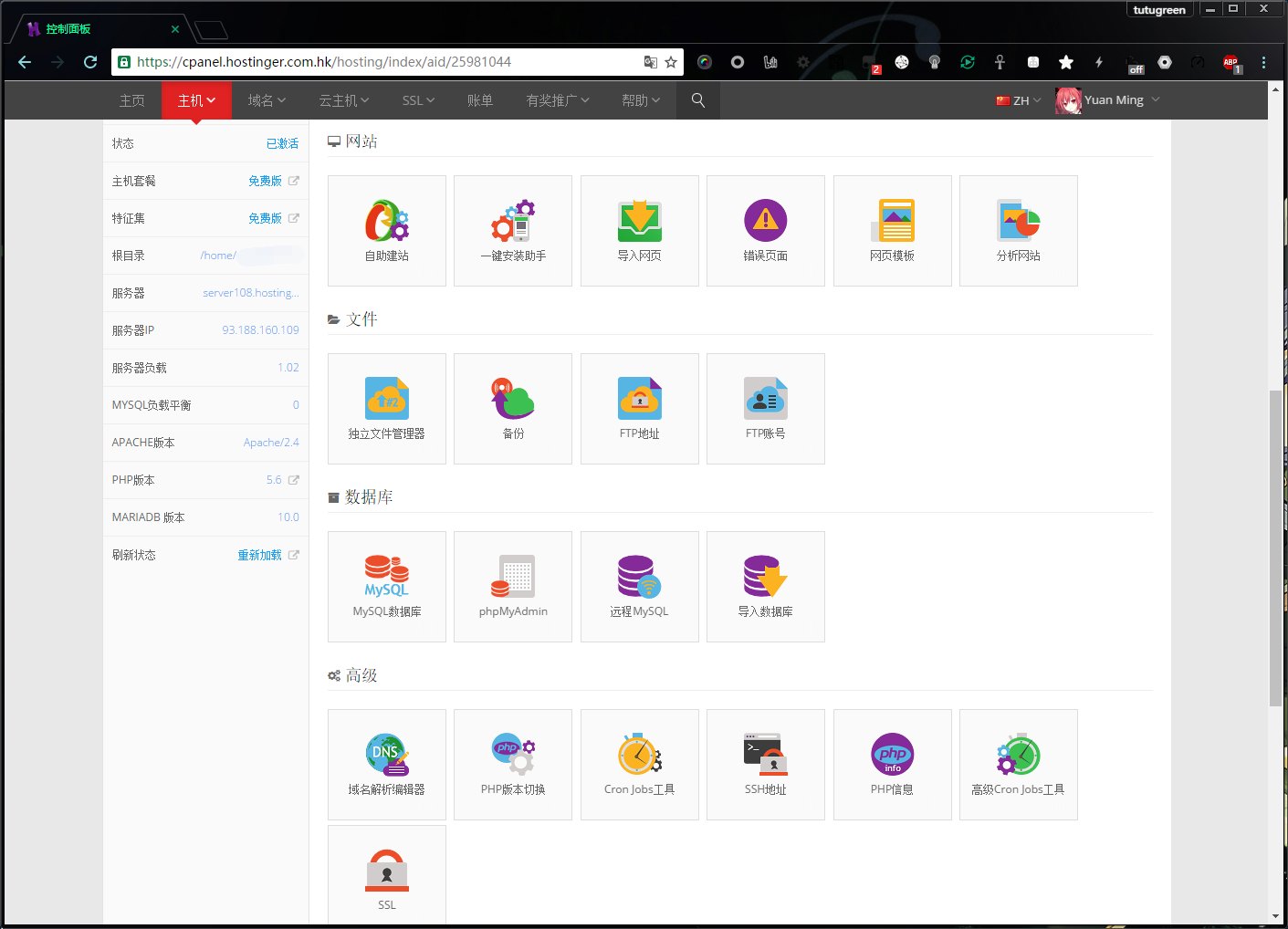This screenshot has height=929, width=1288.
Task: Open the 网页模板 website templates tile
Action: (x=893, y=231)
